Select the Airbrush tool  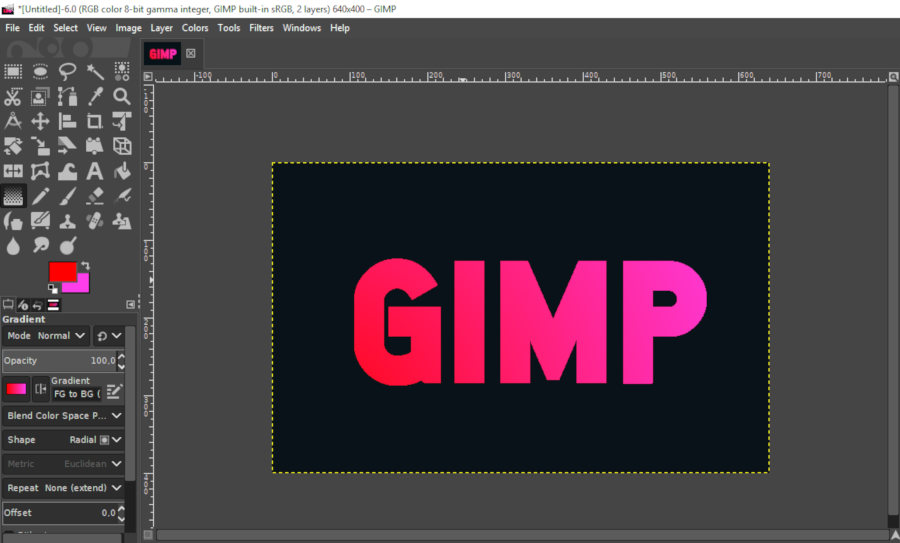tap(122, 196)
